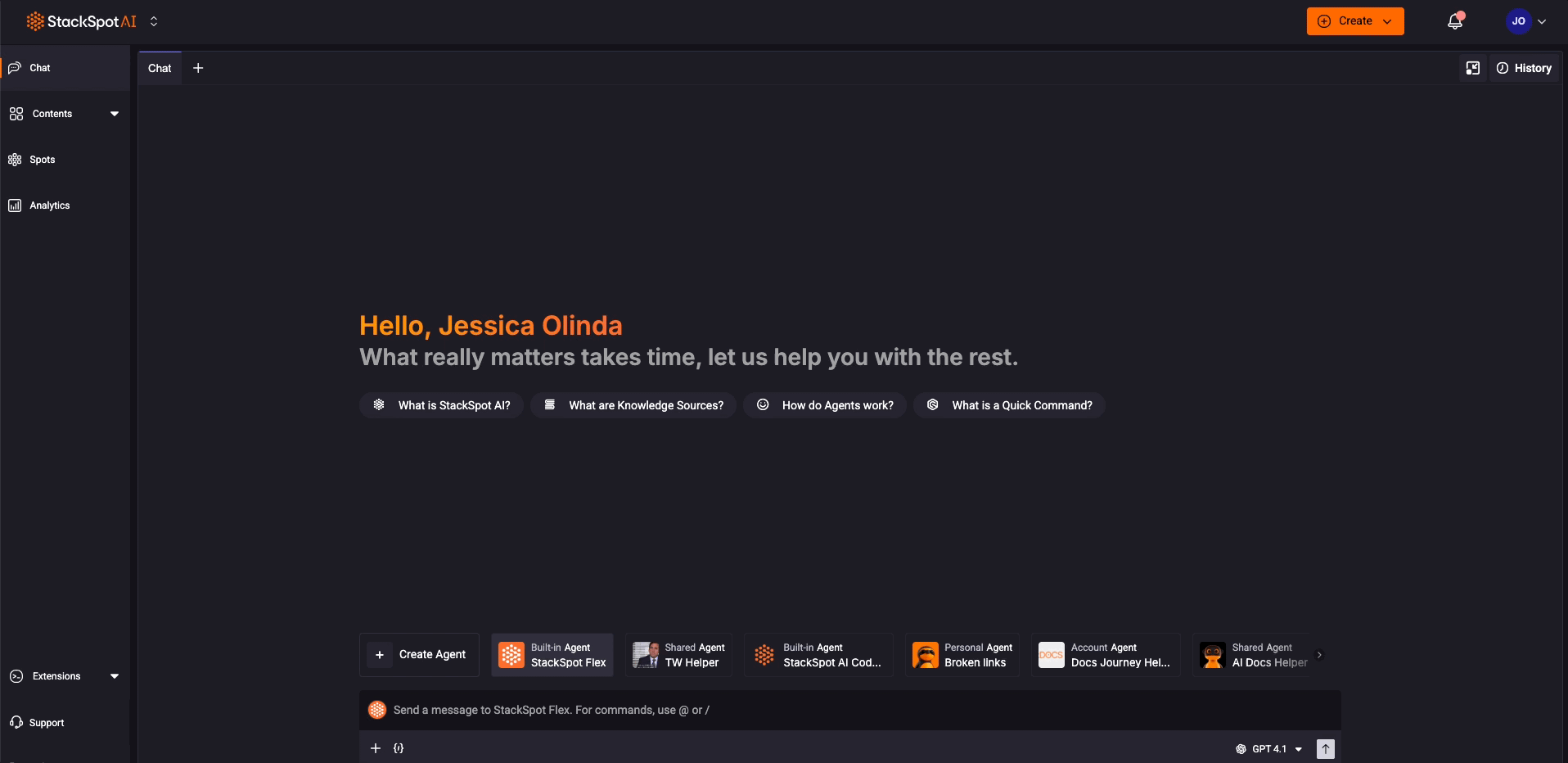Screen dimensions: 1568x763
Task: Open the Create dropdown button
Action: [x=1354, y=21]
